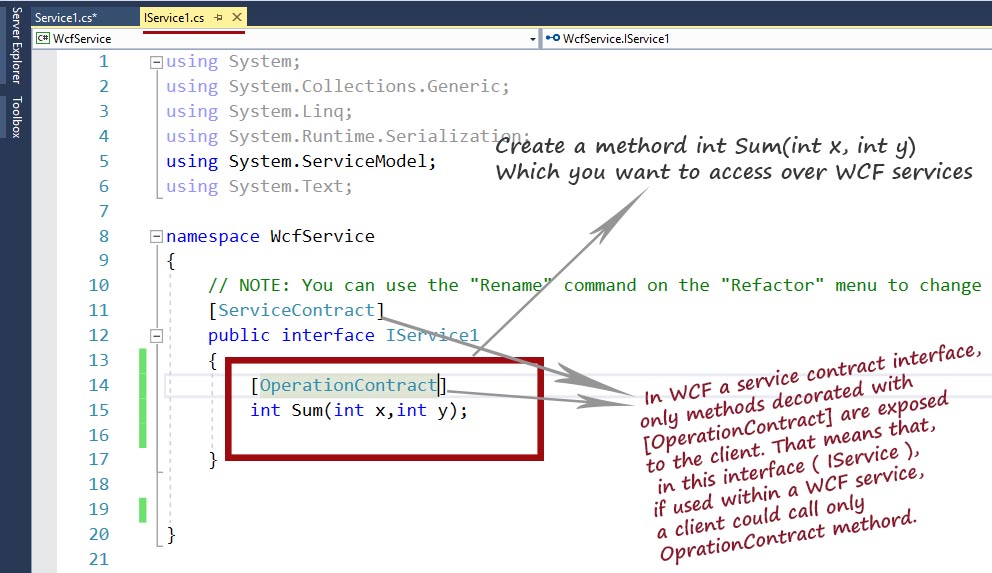Click the C# project icon beside WcfService
992x573 pixels.
coord(43,39)
